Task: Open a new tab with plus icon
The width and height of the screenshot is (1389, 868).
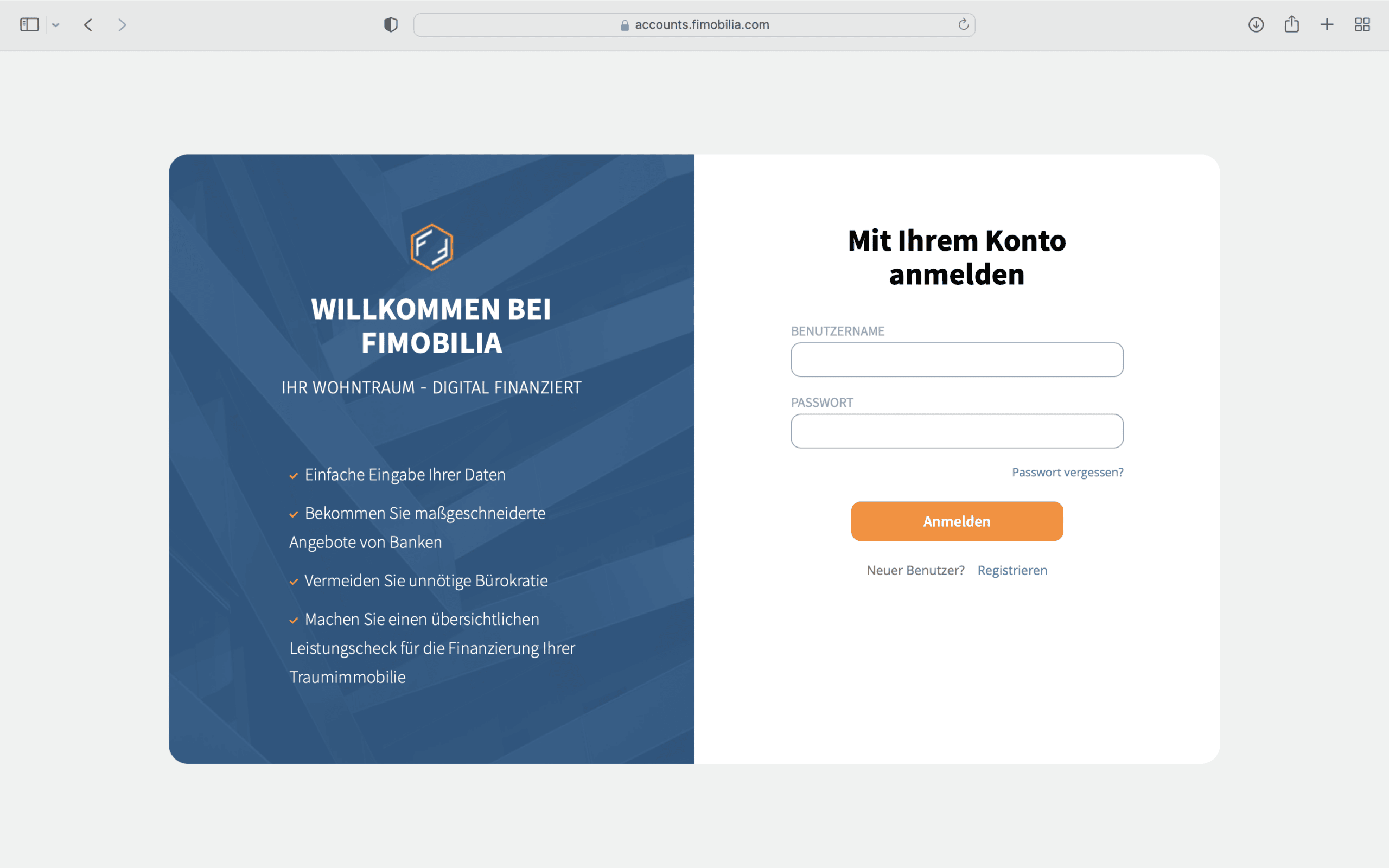Action: pyautogui.click(x=1327, y=25)
